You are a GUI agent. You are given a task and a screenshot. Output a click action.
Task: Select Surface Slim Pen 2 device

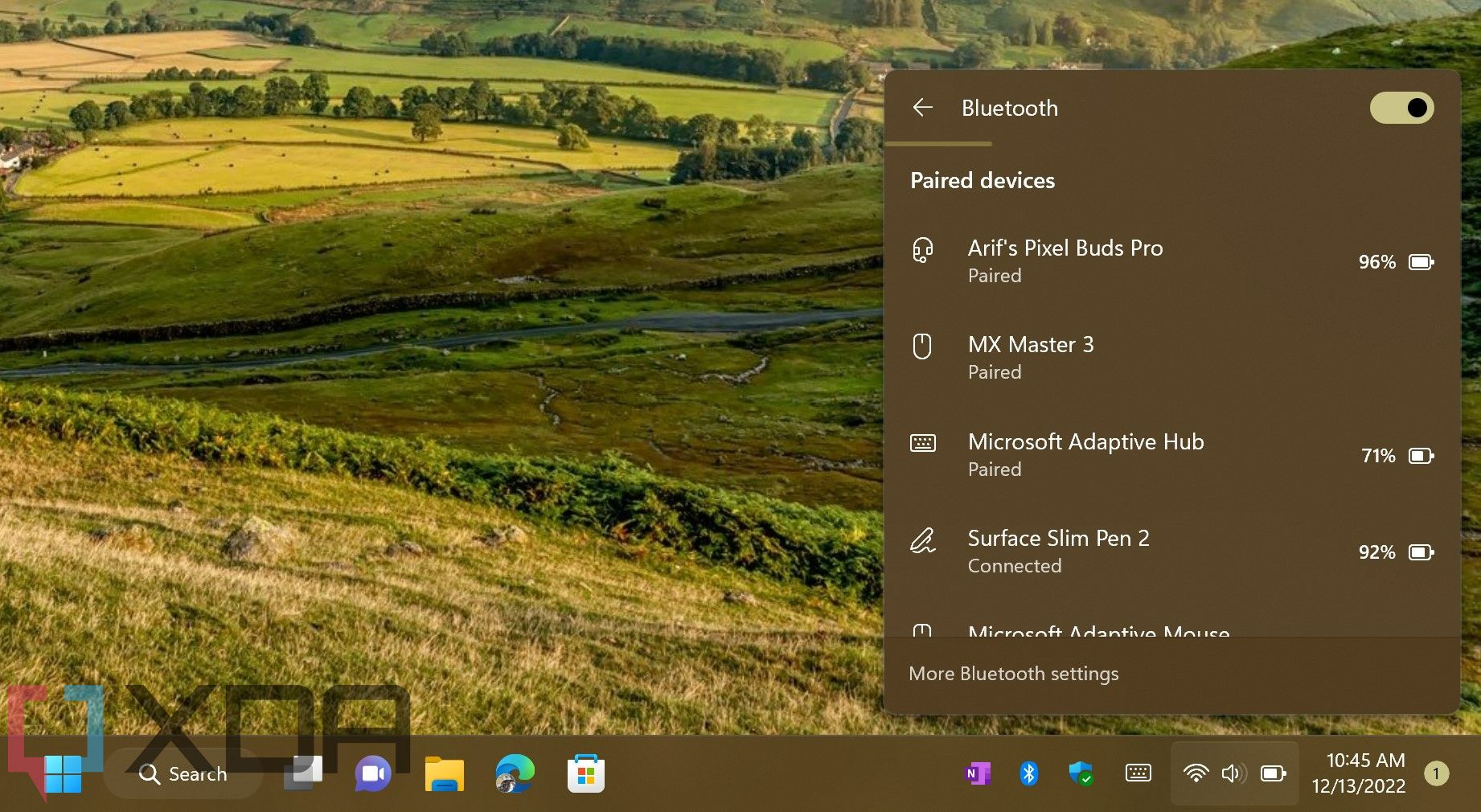[x=1172, y=552]
